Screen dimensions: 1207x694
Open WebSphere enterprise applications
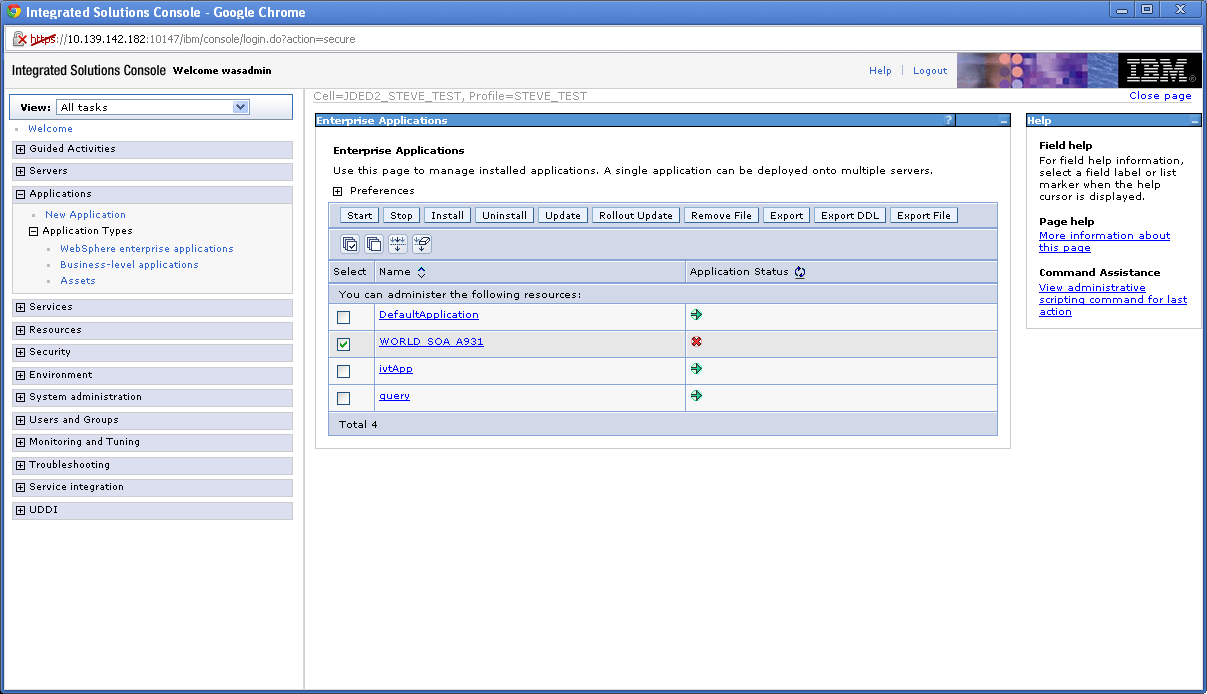[x=147, y=249]
